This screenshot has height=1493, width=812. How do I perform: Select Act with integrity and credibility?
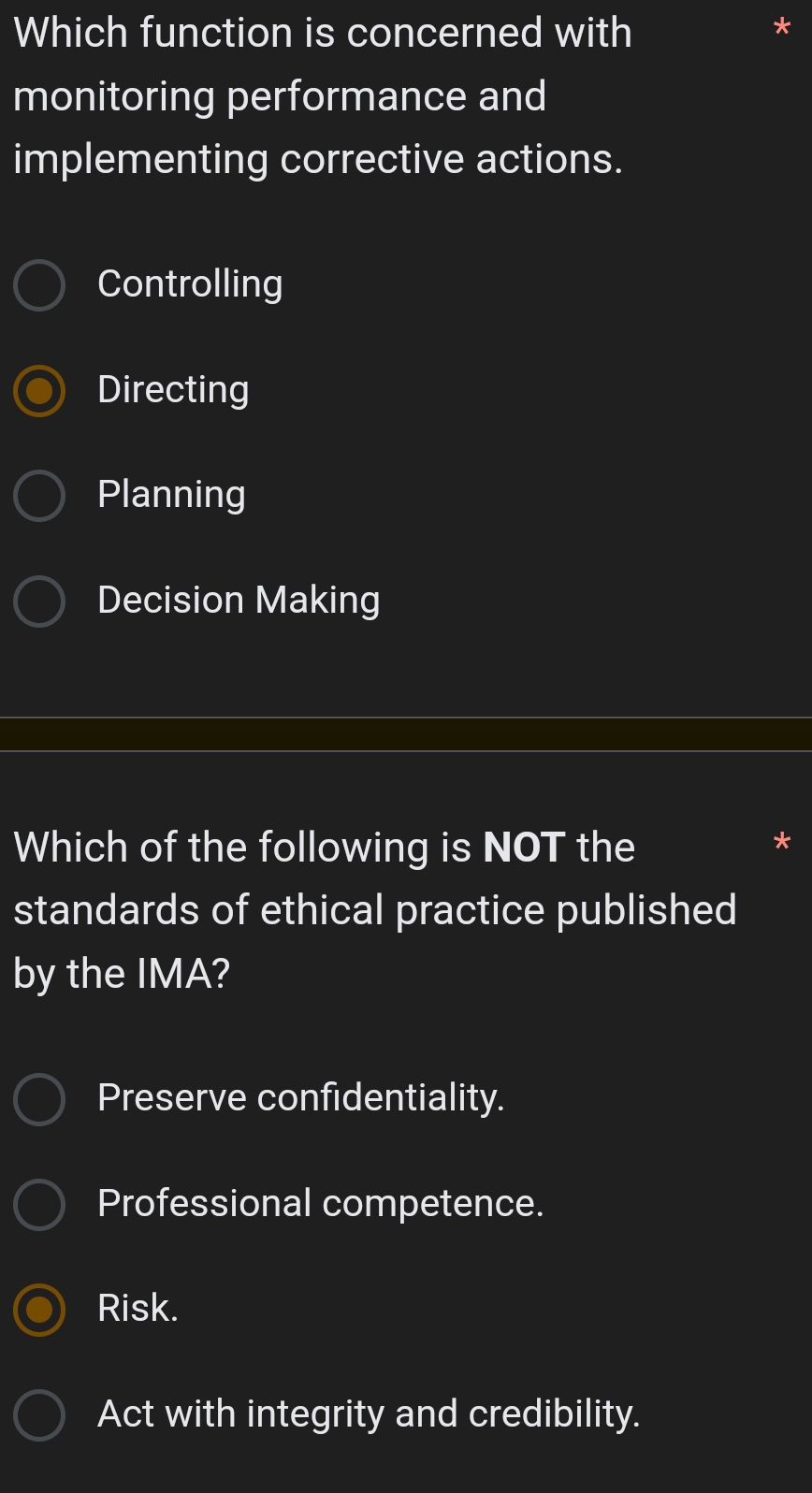(39, 1415)
